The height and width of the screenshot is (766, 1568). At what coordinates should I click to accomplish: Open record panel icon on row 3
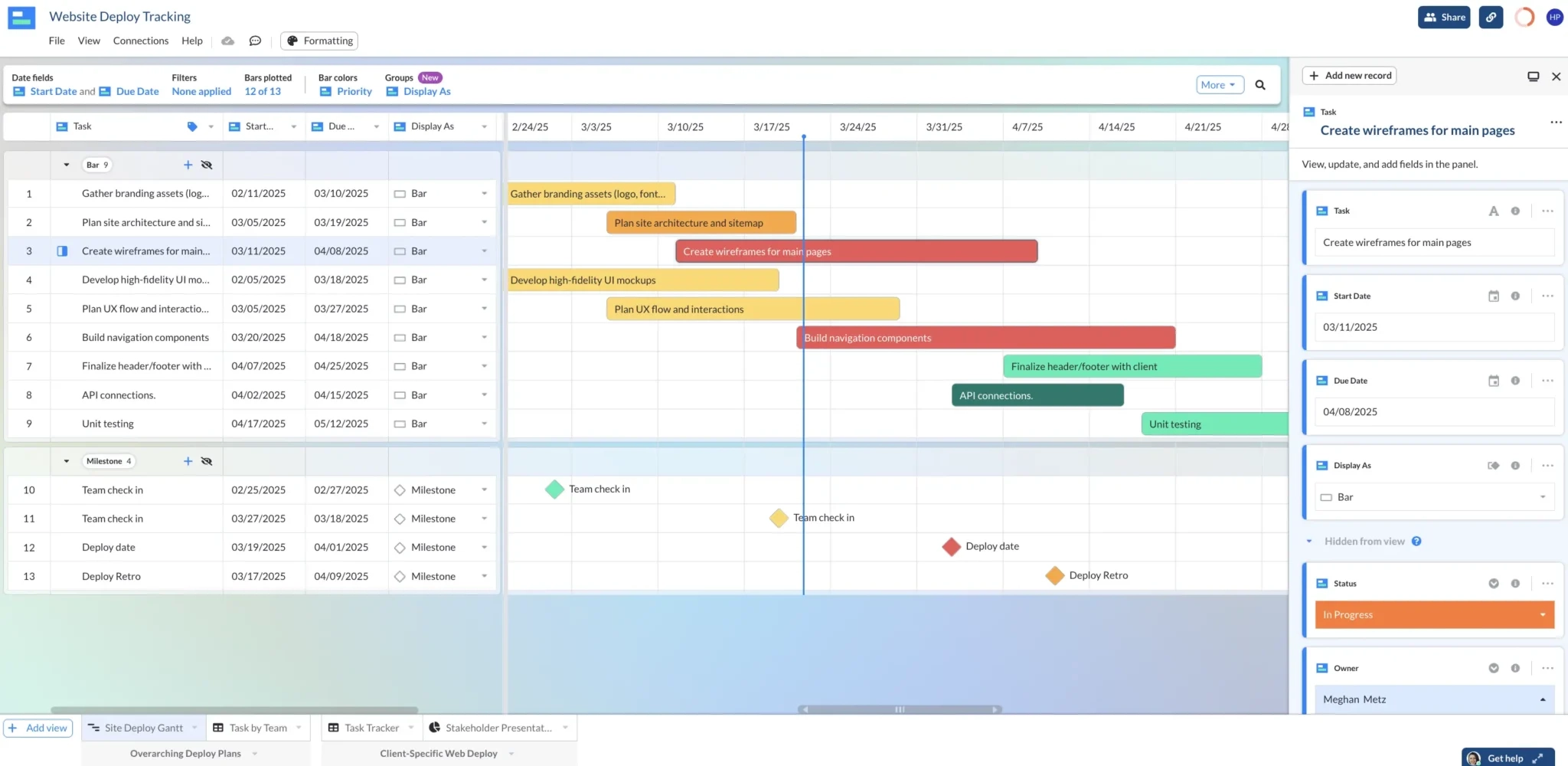click(x=63, y=251)
